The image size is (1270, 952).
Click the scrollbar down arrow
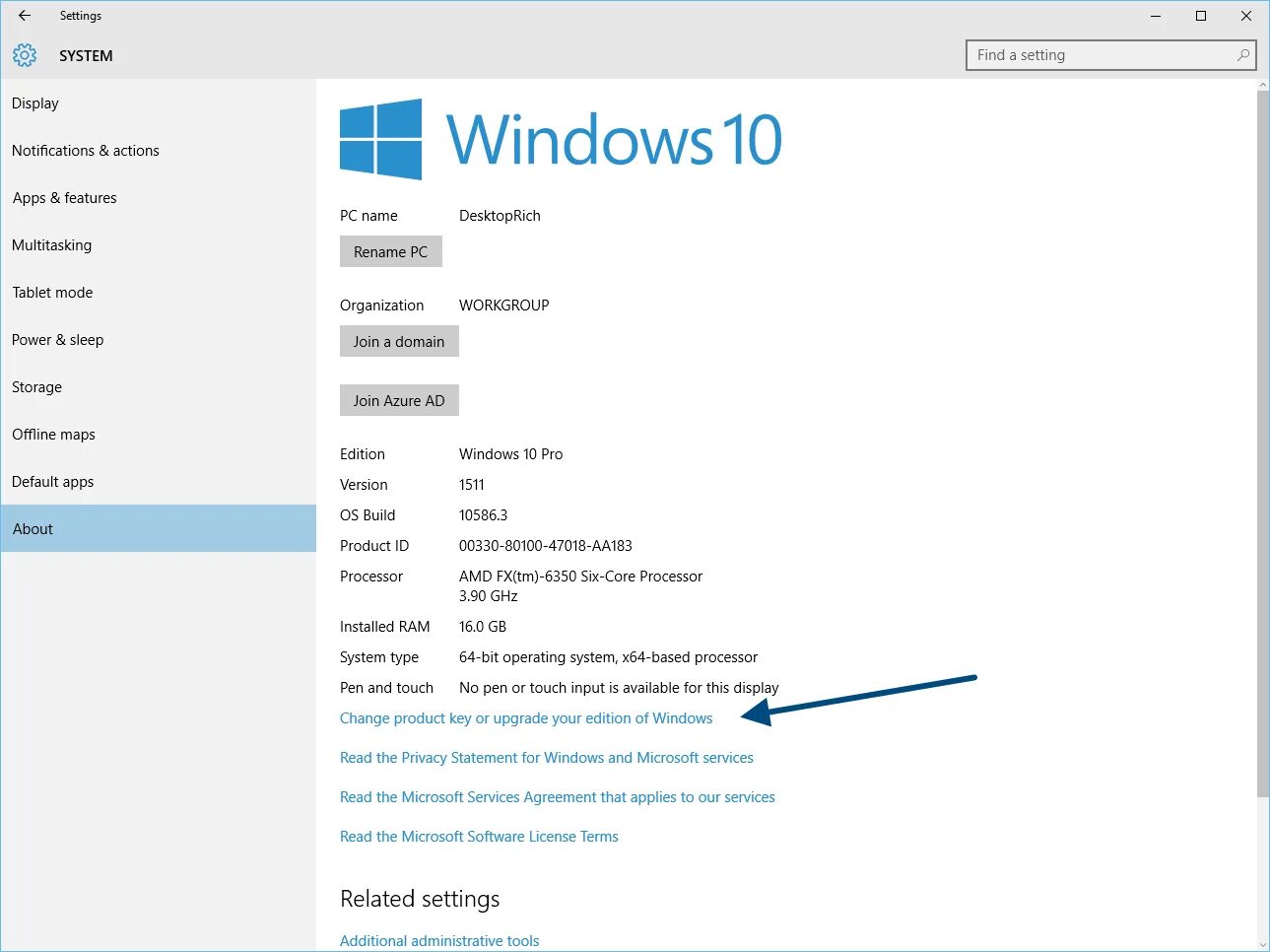click(x=1263, y=944)
